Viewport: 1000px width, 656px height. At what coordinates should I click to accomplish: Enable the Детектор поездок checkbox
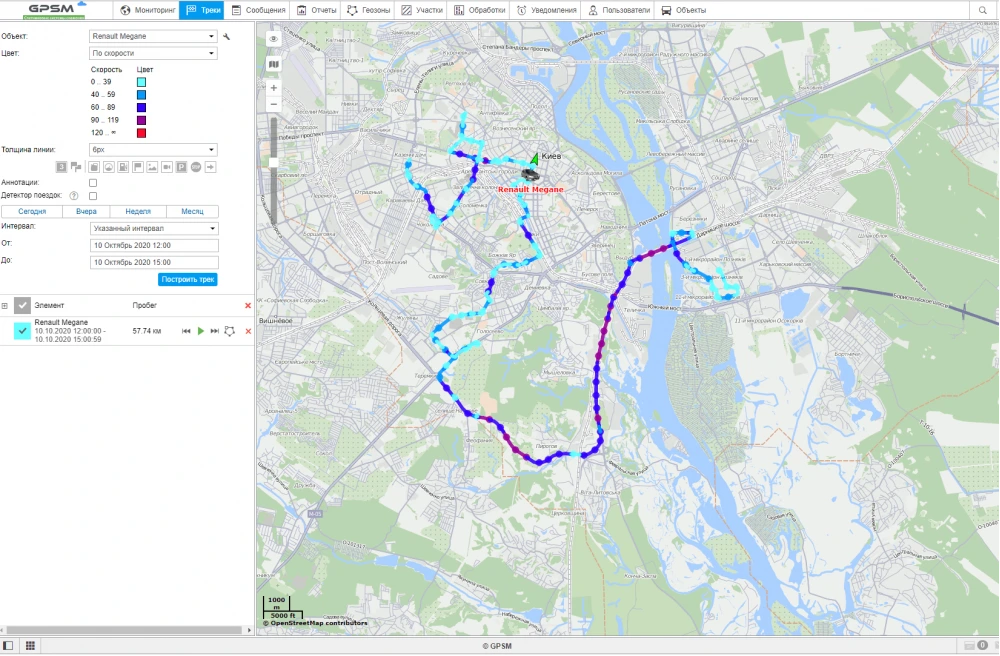coord(93,196)
